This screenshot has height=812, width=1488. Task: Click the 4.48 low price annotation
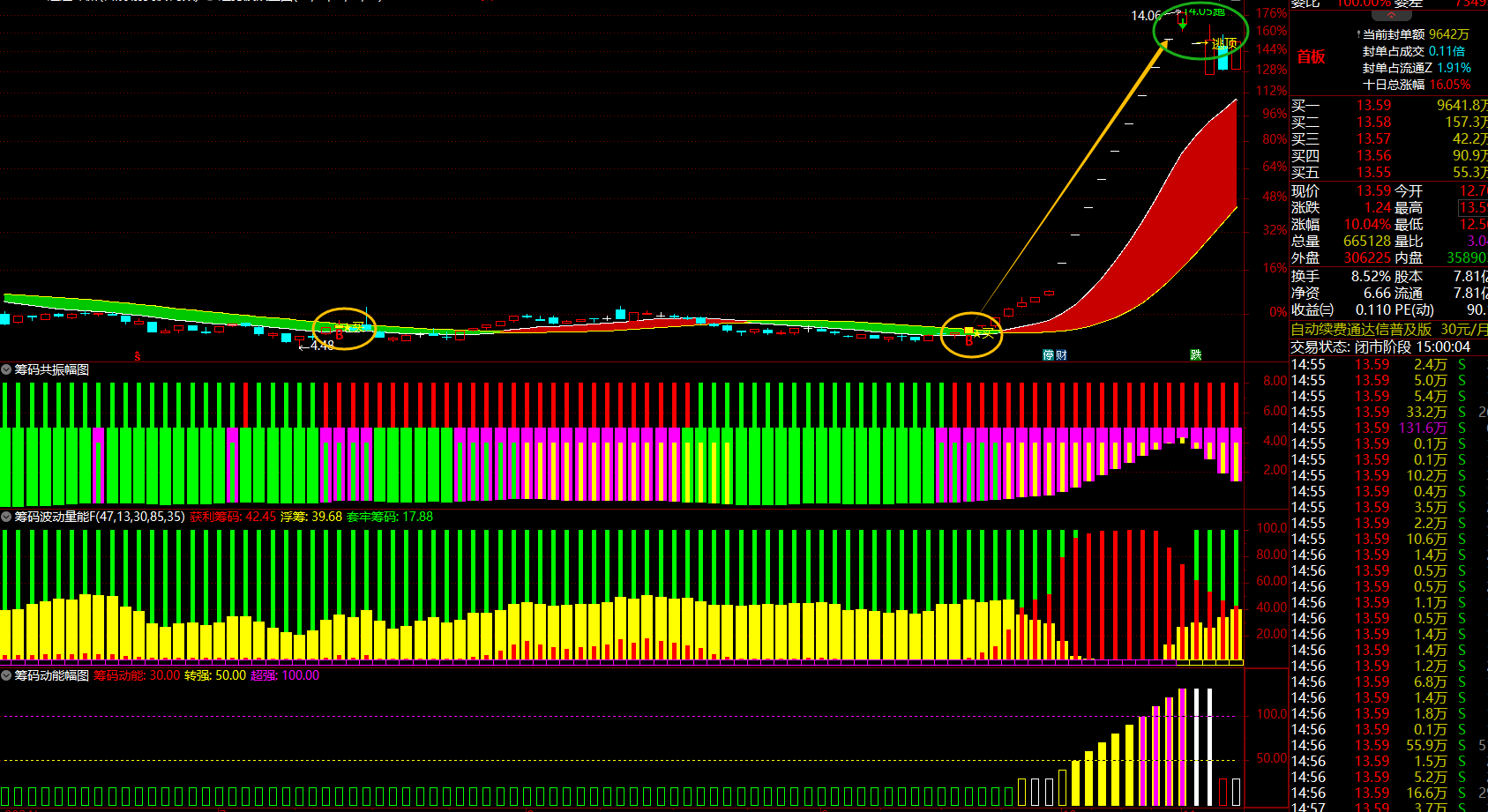[322, 346]
